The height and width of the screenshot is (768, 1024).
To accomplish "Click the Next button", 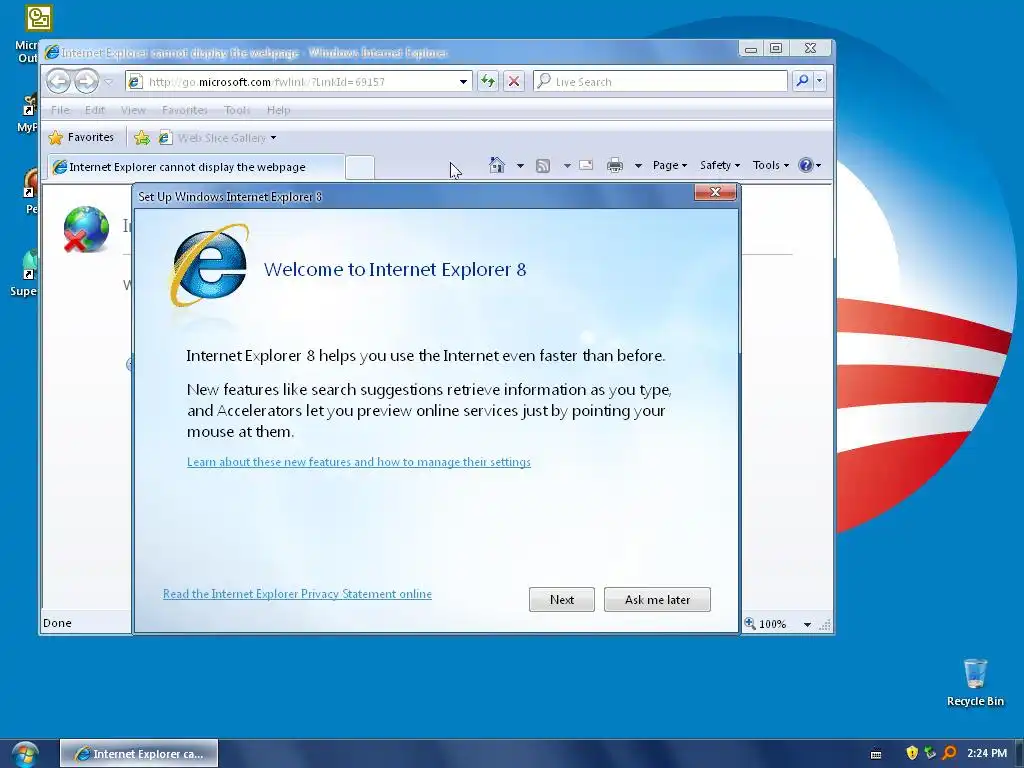I will pyautogui.click(x=562, y=600).
